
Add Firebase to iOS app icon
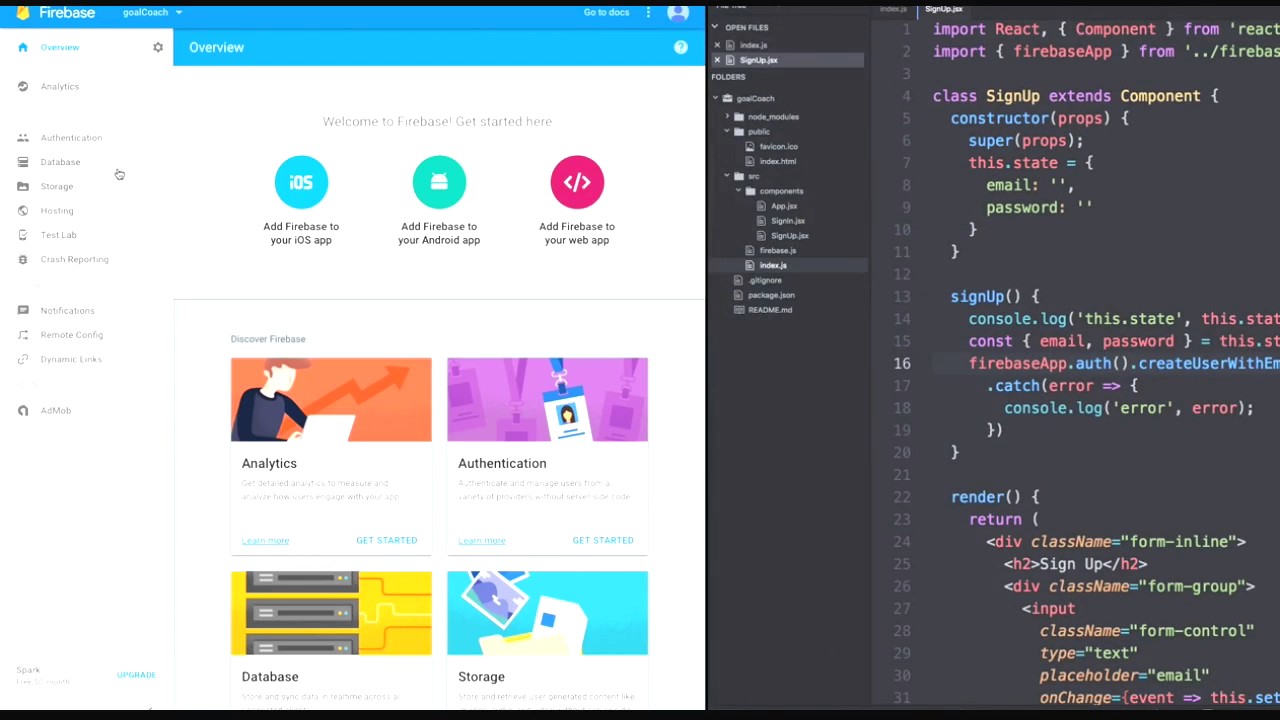[x=301, y=182]
